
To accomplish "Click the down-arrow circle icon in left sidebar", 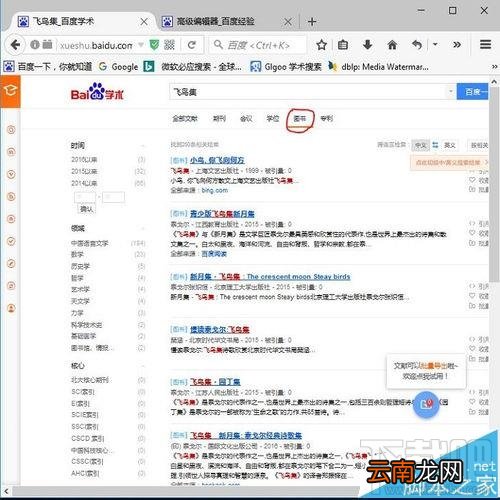I will coord(11,174).
